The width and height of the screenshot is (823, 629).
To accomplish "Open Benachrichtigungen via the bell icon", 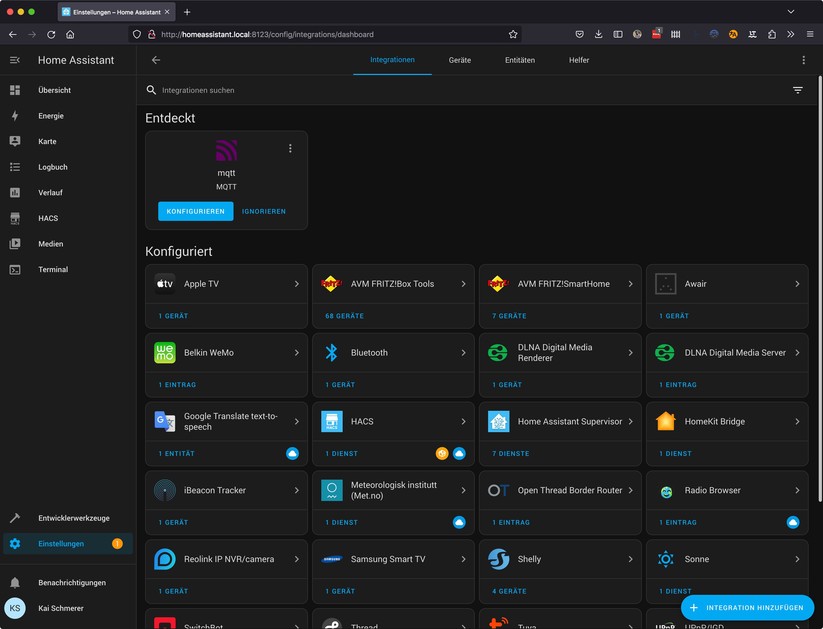I will coord(84,582).
